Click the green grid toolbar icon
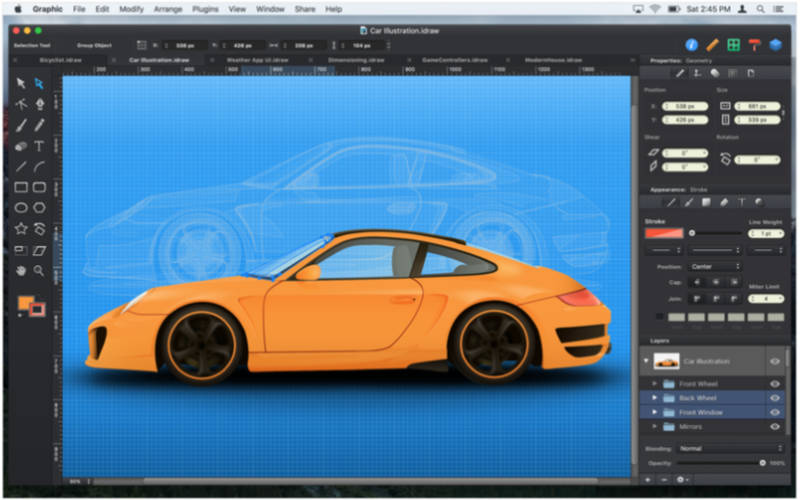800x500 pixels. coord(734,45)
